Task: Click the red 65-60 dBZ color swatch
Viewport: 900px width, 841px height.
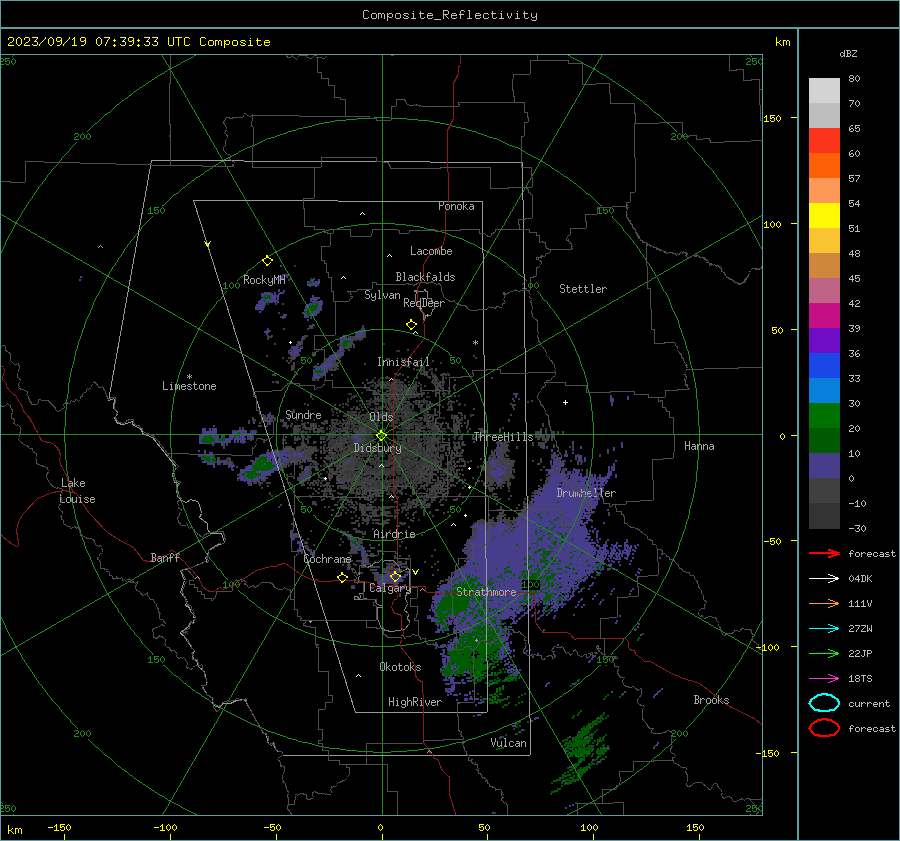Action: 824,141
